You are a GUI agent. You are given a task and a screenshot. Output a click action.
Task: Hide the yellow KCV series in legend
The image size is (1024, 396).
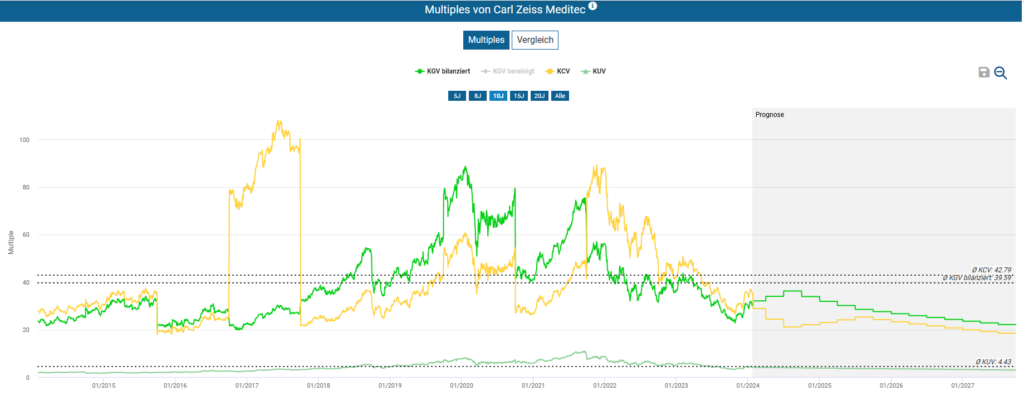[x=558, y=71]
